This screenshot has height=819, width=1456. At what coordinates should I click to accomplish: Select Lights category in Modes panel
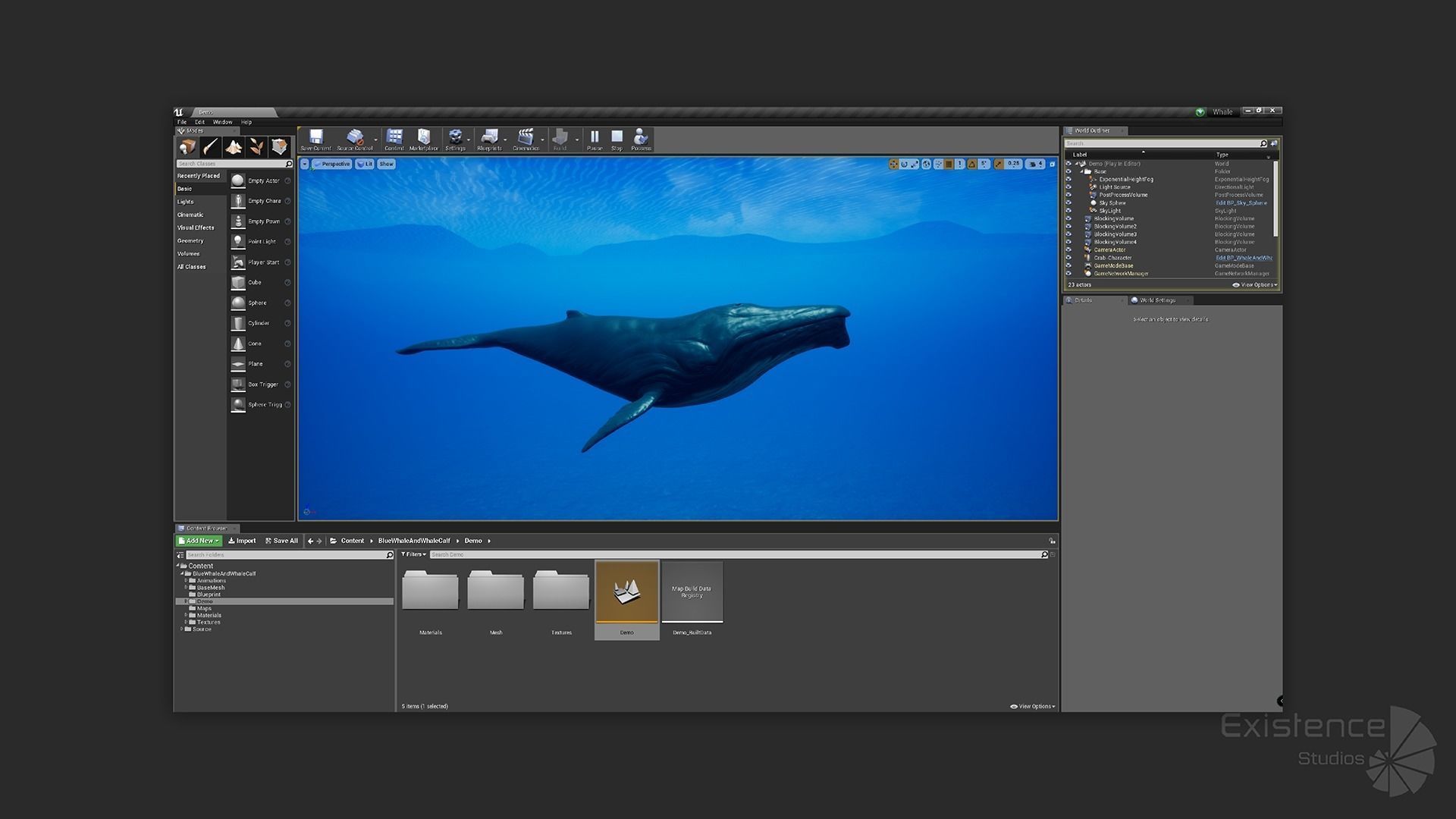click(186, 202)
